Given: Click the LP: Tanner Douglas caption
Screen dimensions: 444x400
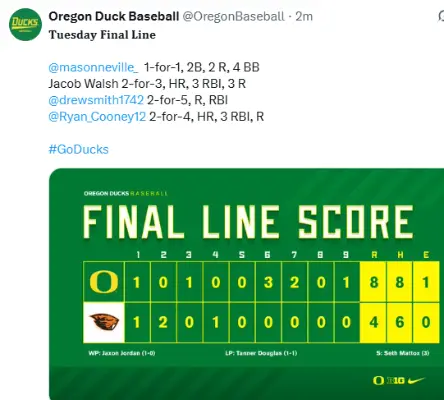Looking at the screenshot, I should [261, 353].
